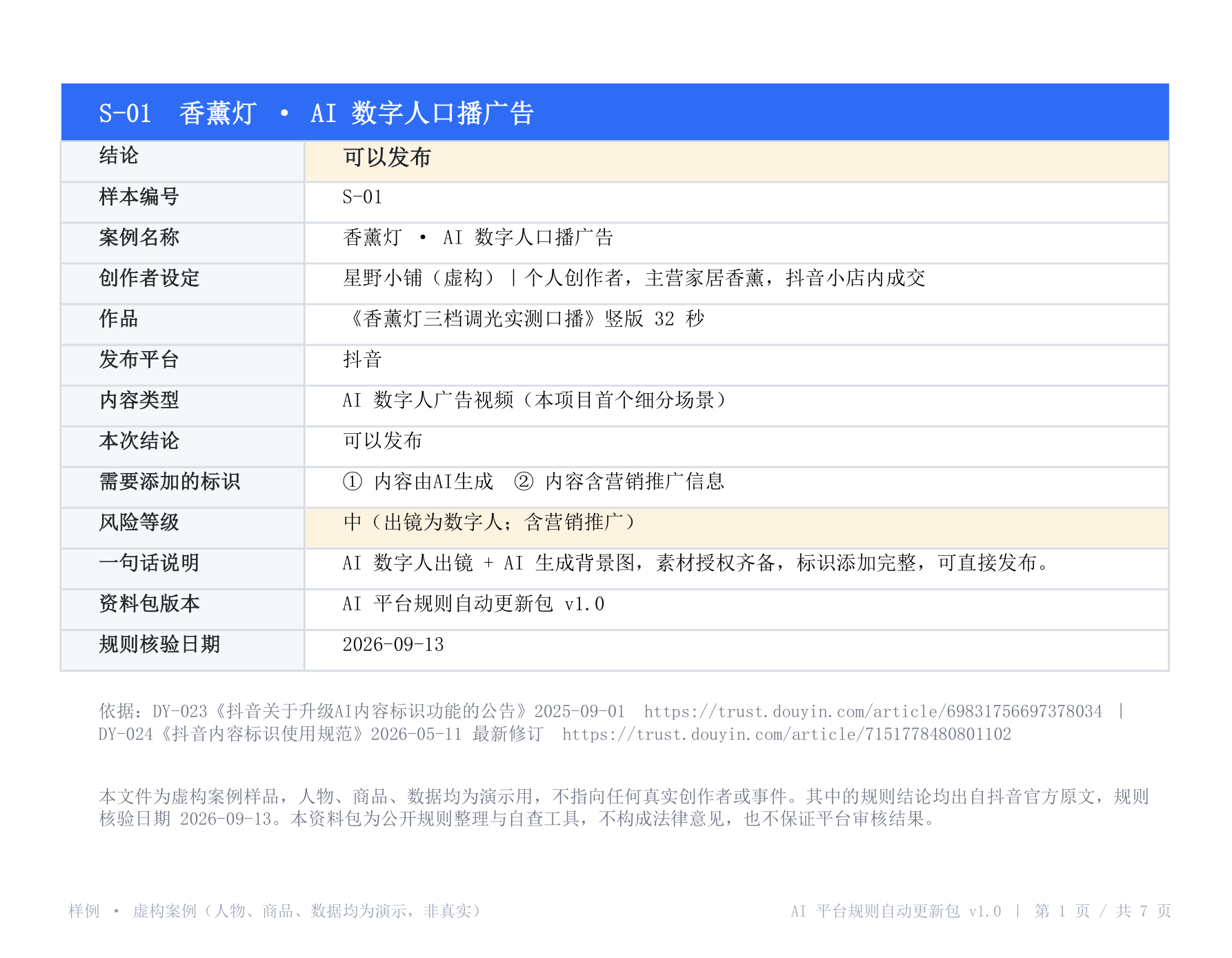Image resolution: width=1232 pixels, height=958 pixels.
Task: Click the work title '《香薰灯三档调光实测口播》竖版 32 秒'
Action: (524, 319)
